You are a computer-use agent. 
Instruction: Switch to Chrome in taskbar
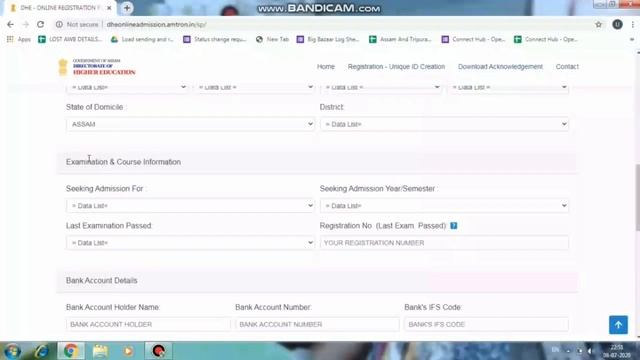[71, 351]
